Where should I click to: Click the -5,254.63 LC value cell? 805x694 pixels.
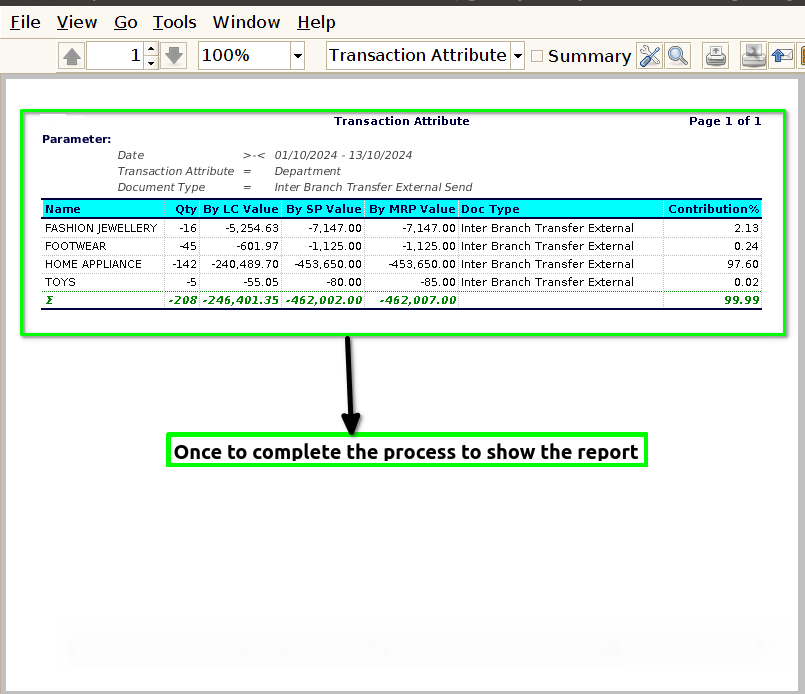point(252,228)
